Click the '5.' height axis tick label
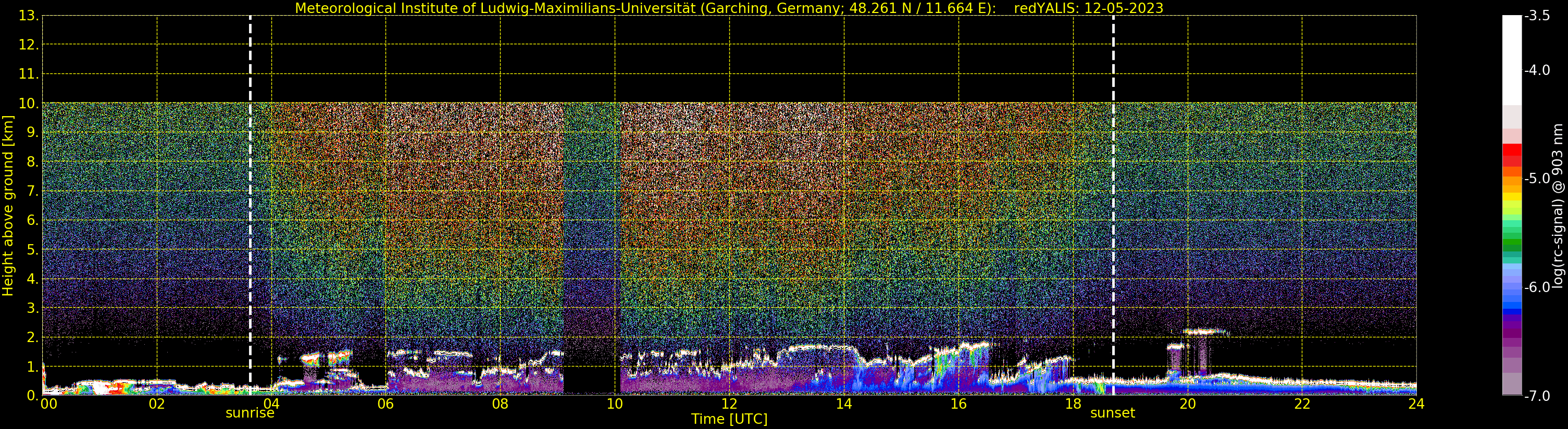The width and height of the screenshot is (1568, 429). pos(32,249)
